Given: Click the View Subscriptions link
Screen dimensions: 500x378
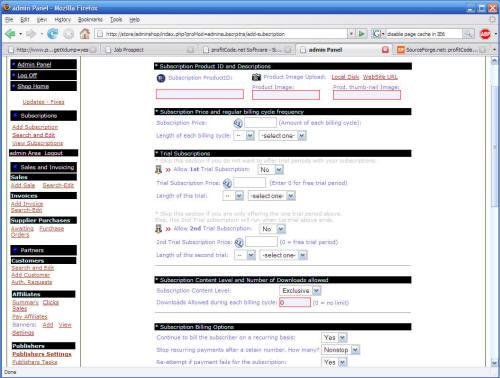Looking at the screenshot, I should tap(37, 143).
